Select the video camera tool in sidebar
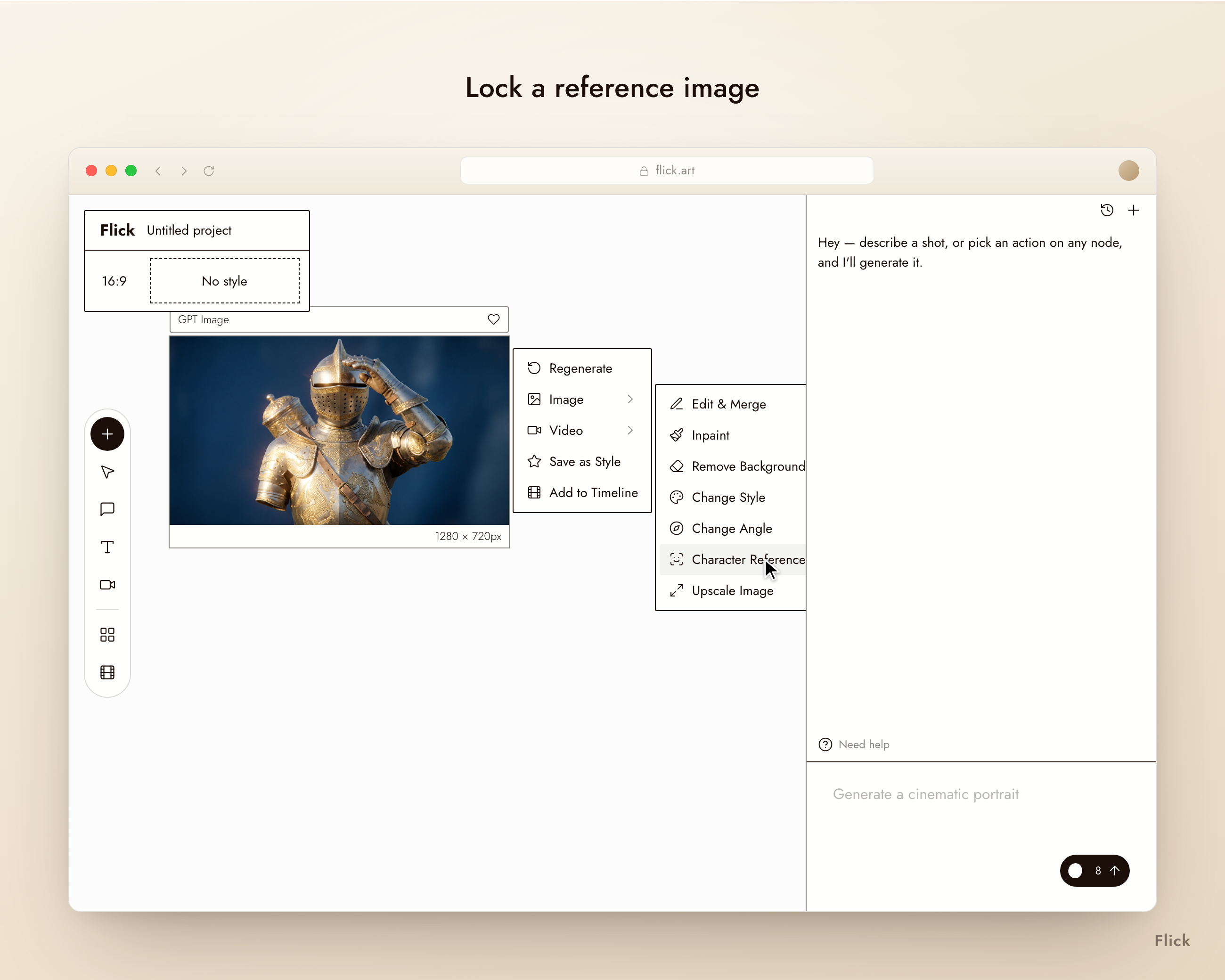Viewport: 1225px width, 980px height. pos(107,585)
